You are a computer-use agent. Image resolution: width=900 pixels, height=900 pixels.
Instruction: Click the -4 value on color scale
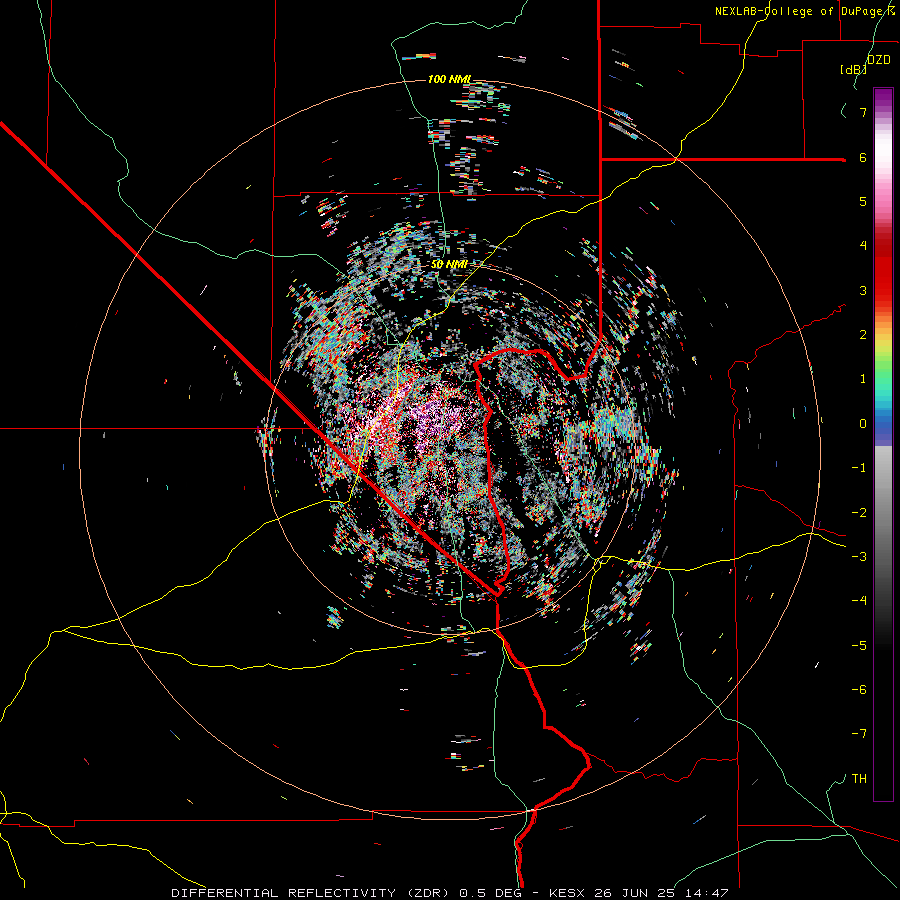tap(859, 601)
